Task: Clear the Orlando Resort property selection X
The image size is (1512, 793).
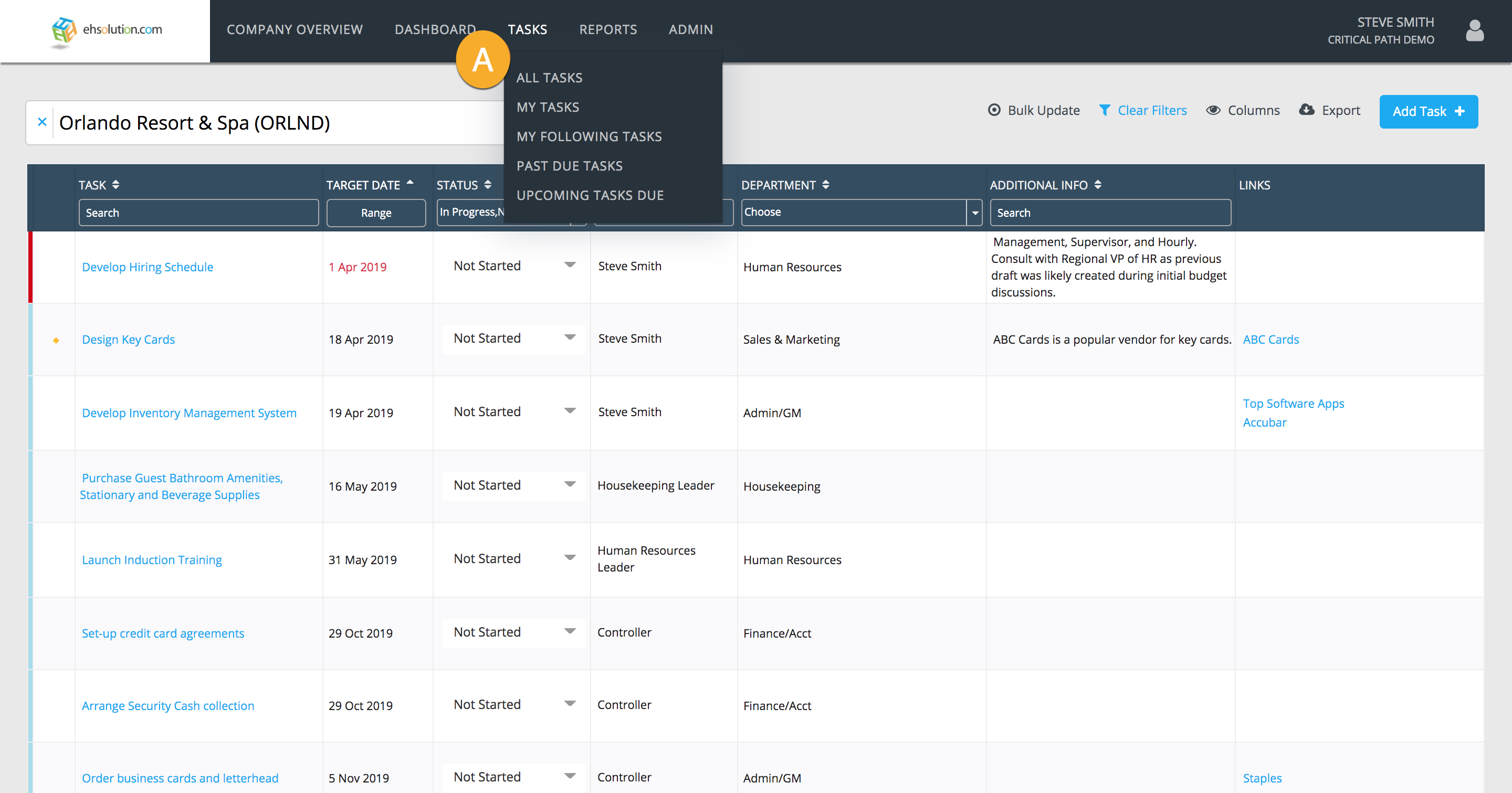Action: pos(41,122)
